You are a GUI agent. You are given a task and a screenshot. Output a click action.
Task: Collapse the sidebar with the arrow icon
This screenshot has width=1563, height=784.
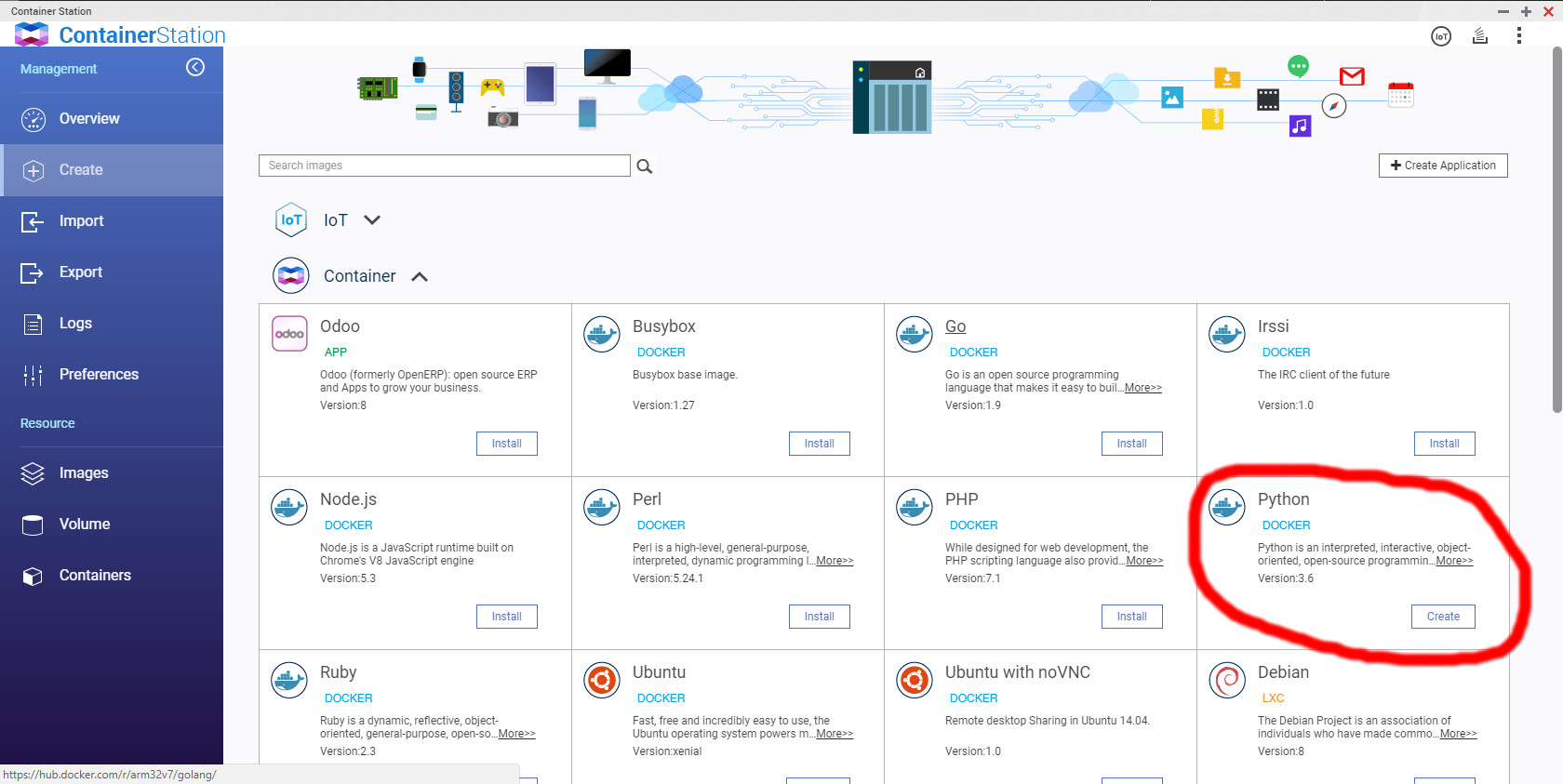[x=195, y=67]
